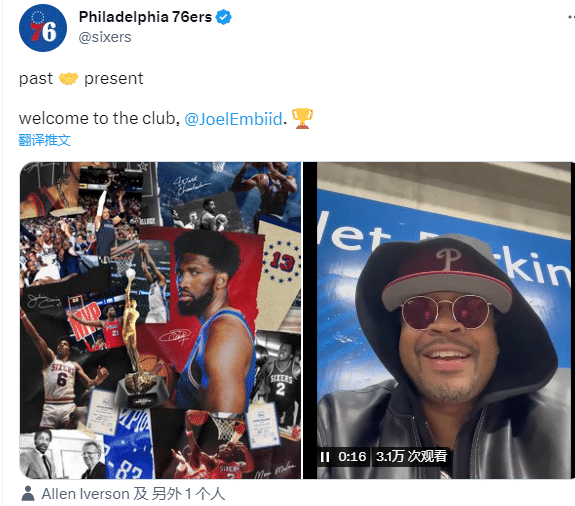Screen dimensions: 575x506
Task: Click the 翻译推文 translate tweet link
Action: click(44, 140)
